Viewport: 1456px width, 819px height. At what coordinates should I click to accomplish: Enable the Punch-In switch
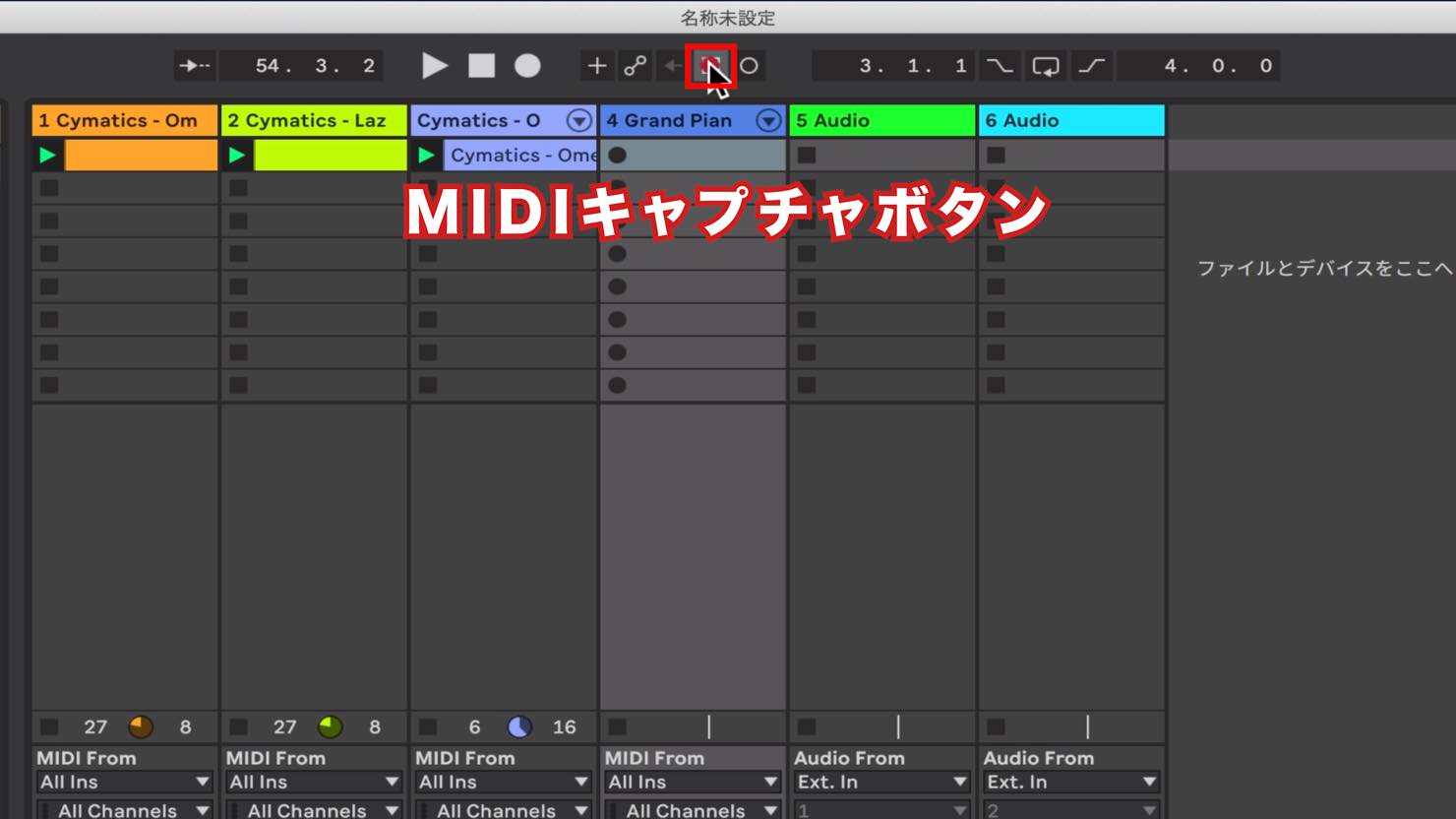coord(1000,66)
